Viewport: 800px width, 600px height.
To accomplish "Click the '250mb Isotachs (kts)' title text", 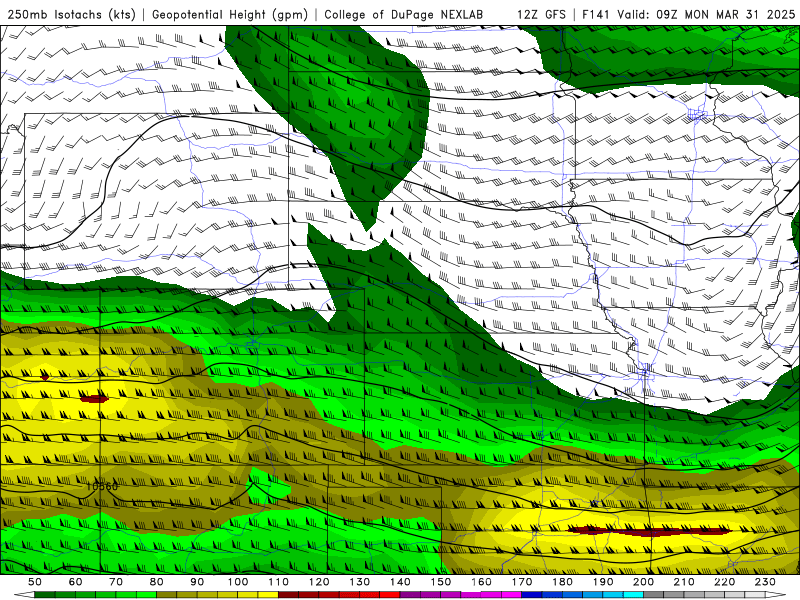I will click(x=71, y=15).
